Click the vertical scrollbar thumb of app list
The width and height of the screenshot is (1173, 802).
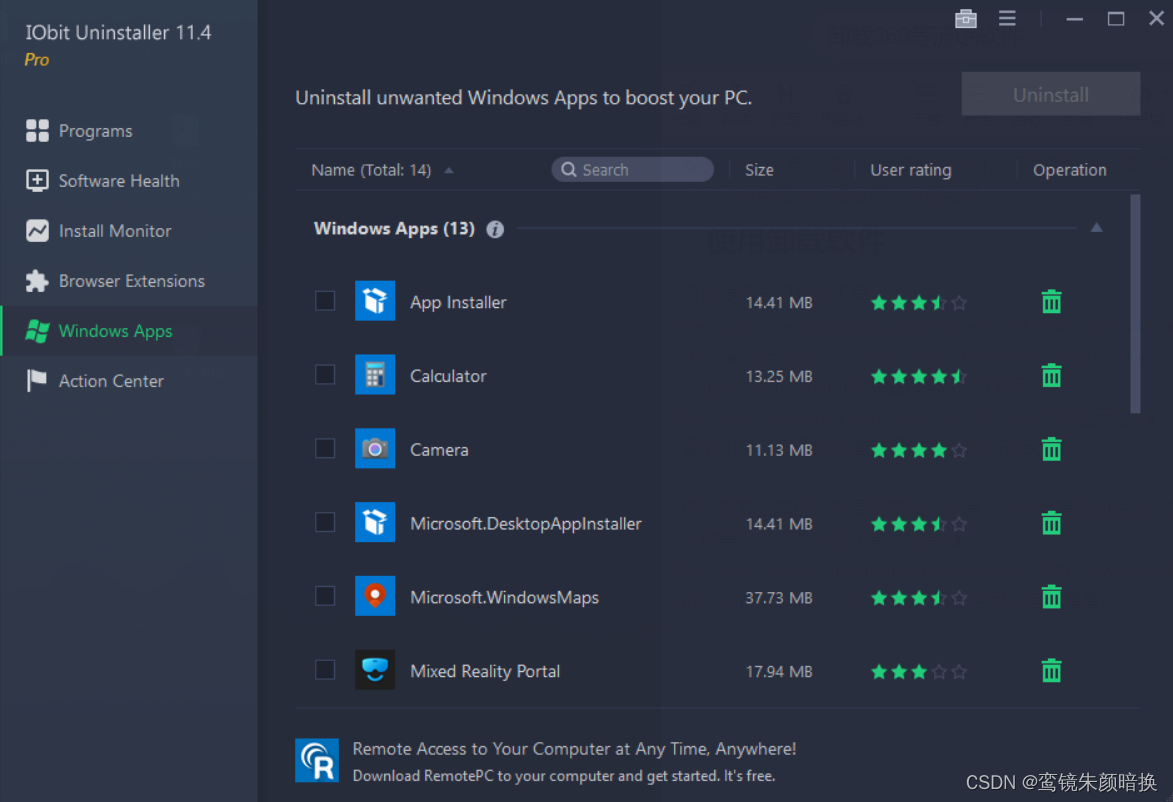1135,303
